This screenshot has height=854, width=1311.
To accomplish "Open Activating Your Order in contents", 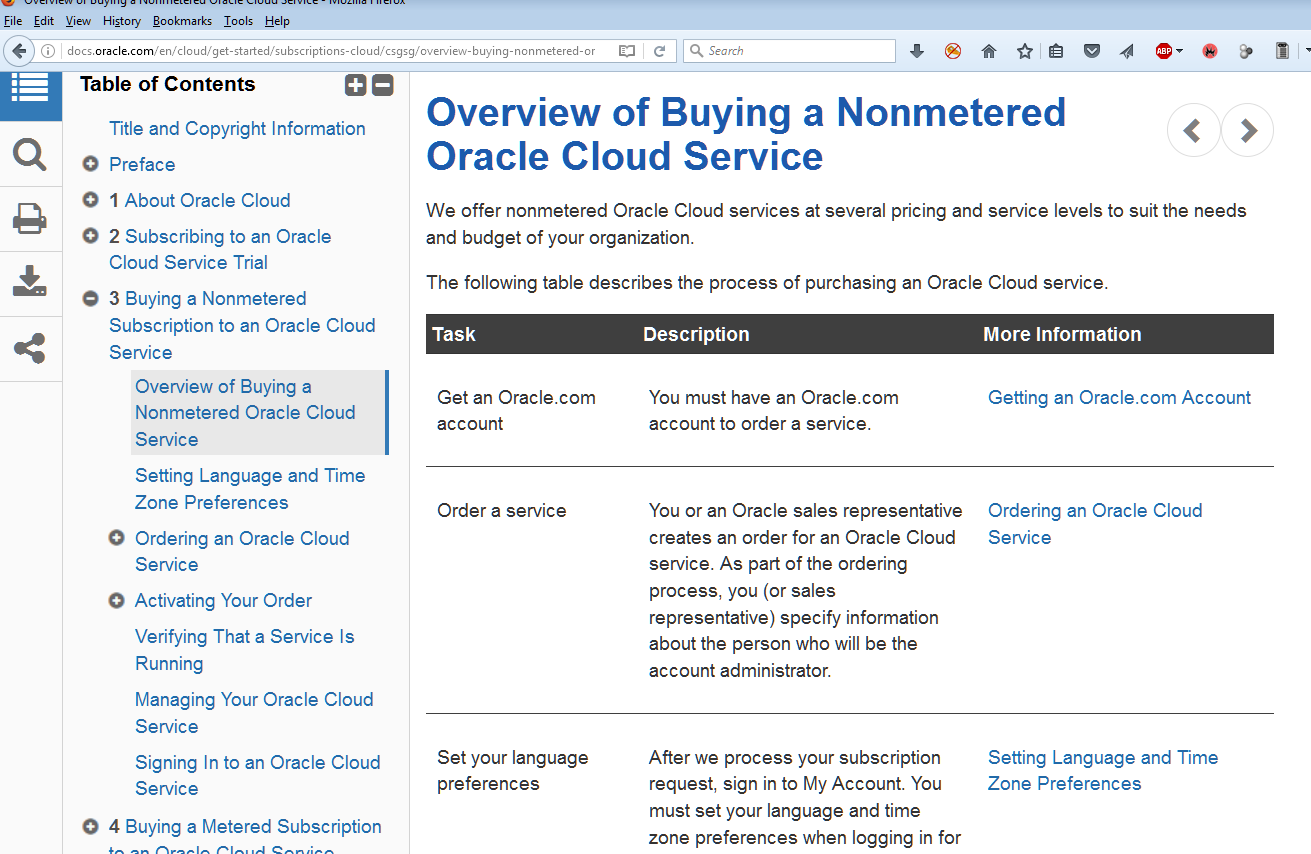I will coord(223,600).
